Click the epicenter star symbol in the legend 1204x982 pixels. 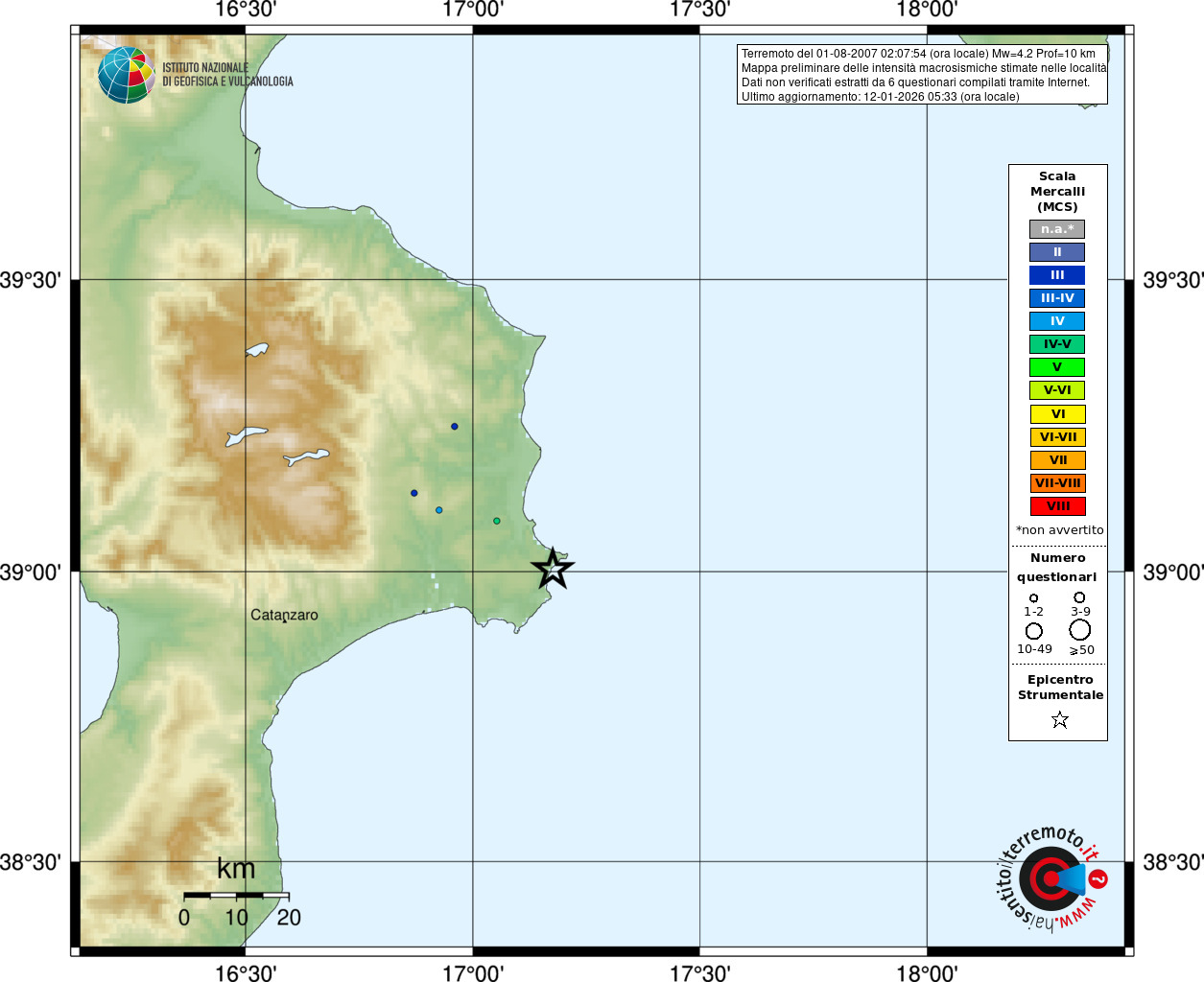1059,719
